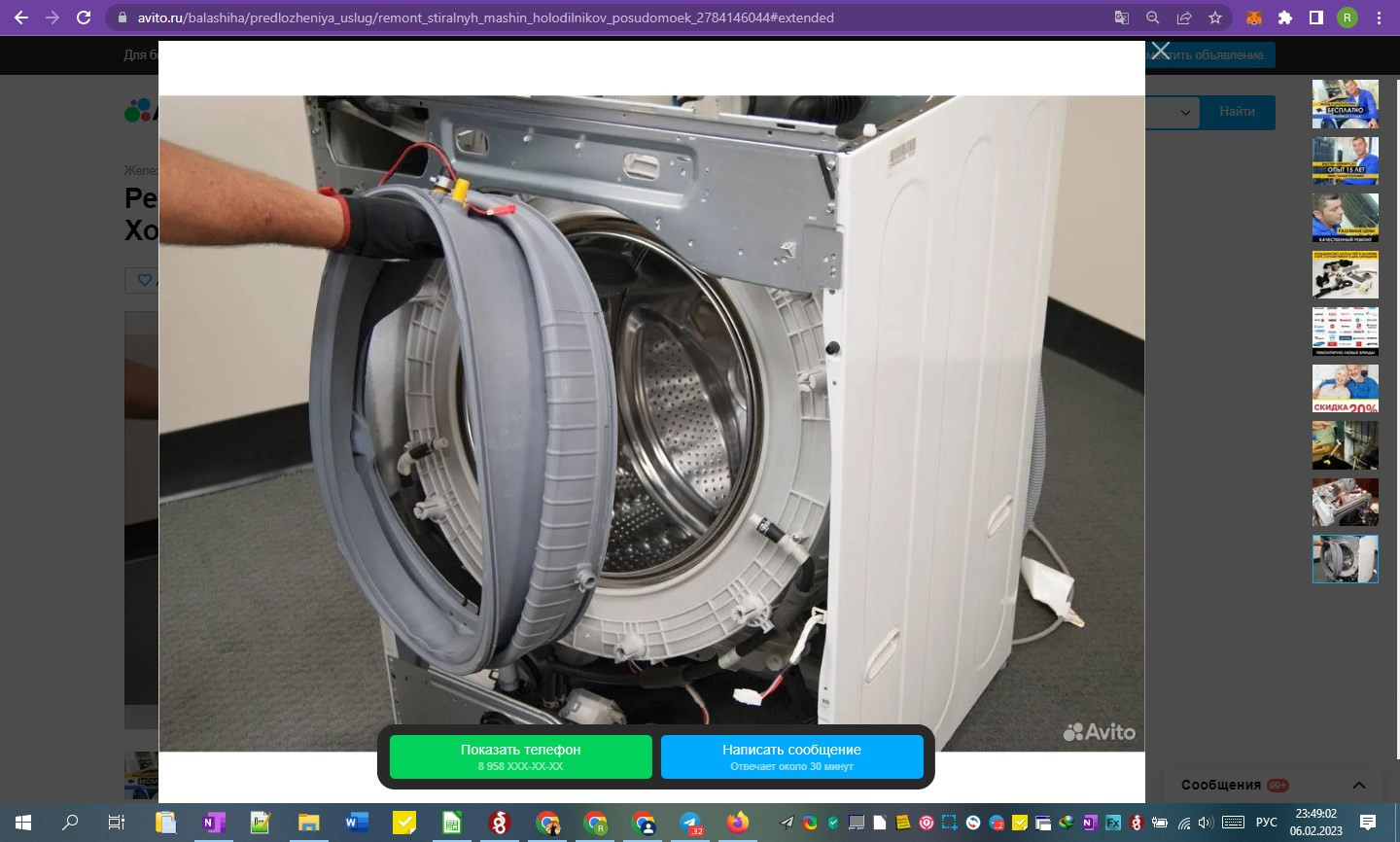Viewport: 1400px width, 842px height.
Task: Open the Google Translate page icon
Action: click(1122, 18)
